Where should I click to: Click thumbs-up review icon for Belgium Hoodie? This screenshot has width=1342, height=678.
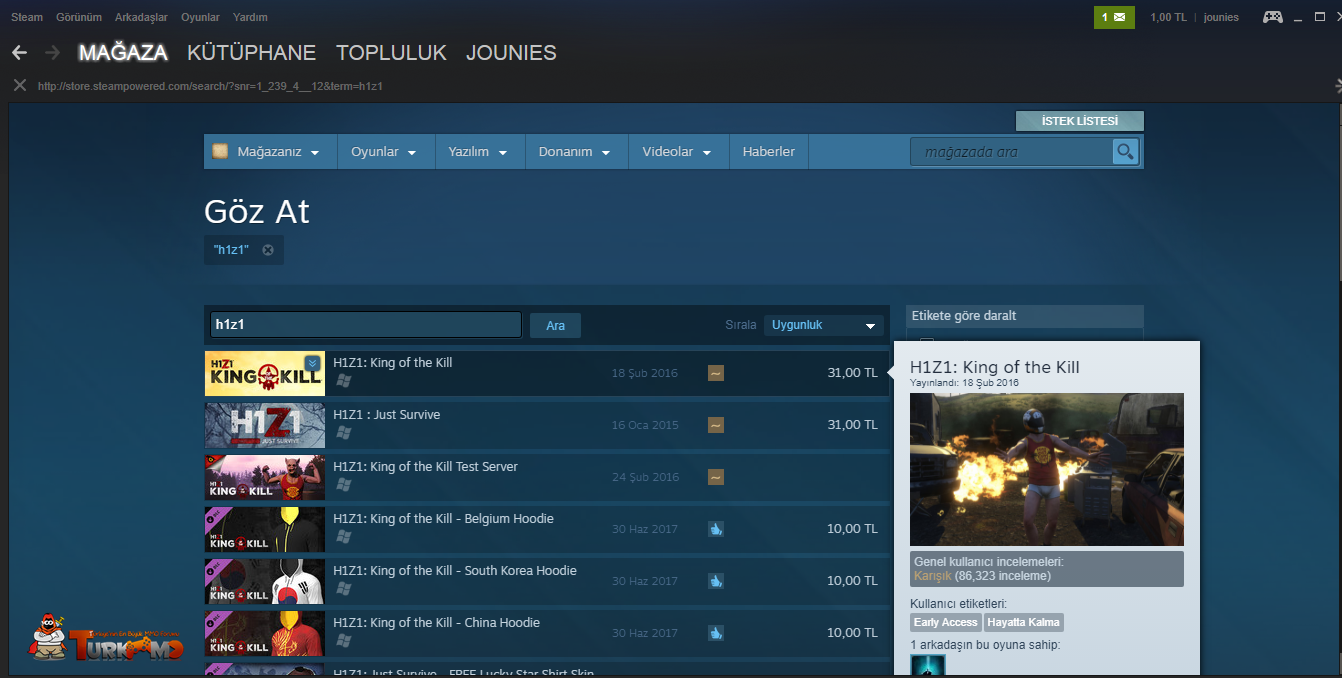pos(715,529)
